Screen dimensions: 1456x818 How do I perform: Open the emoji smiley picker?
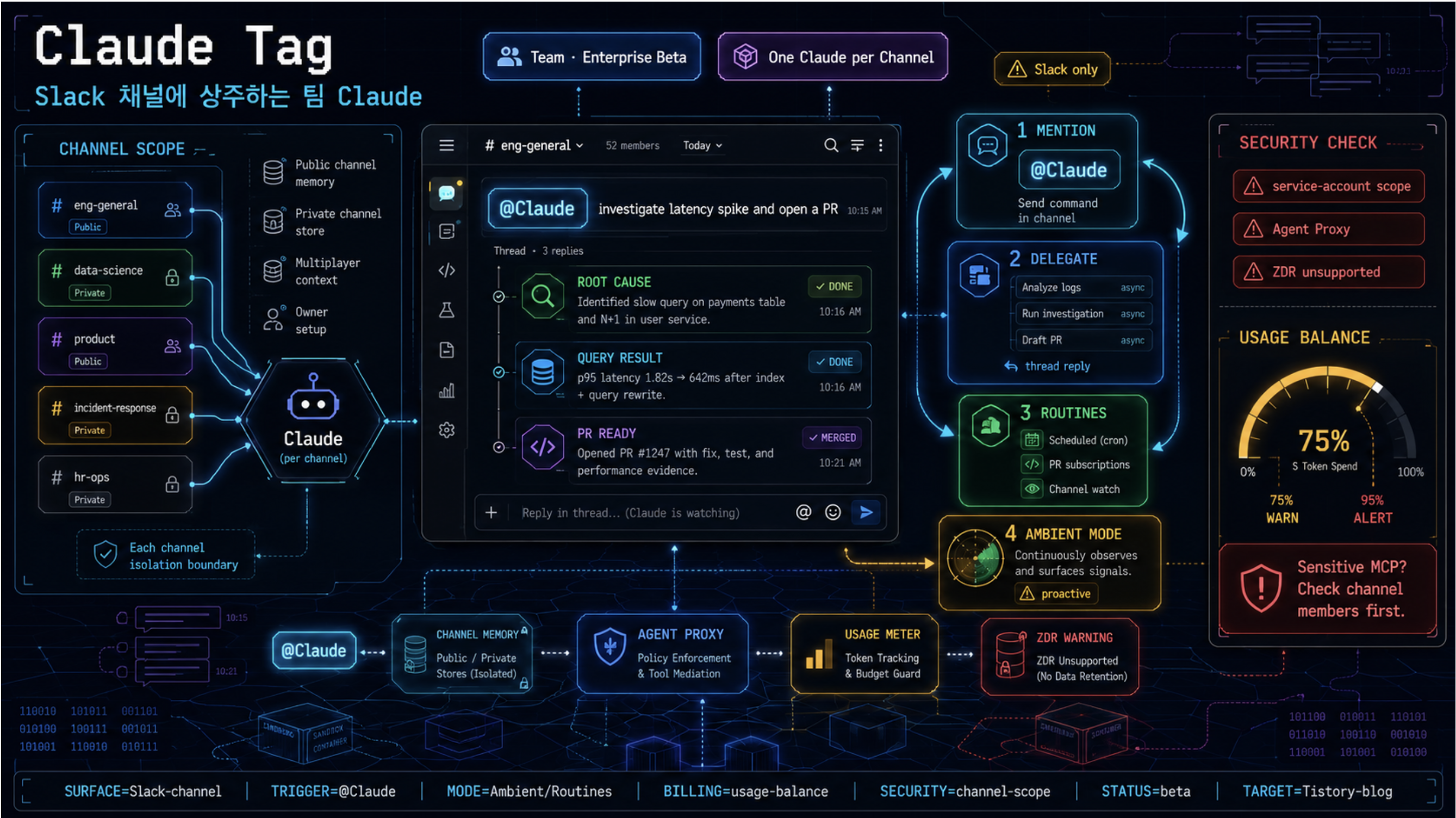(832, 512)
